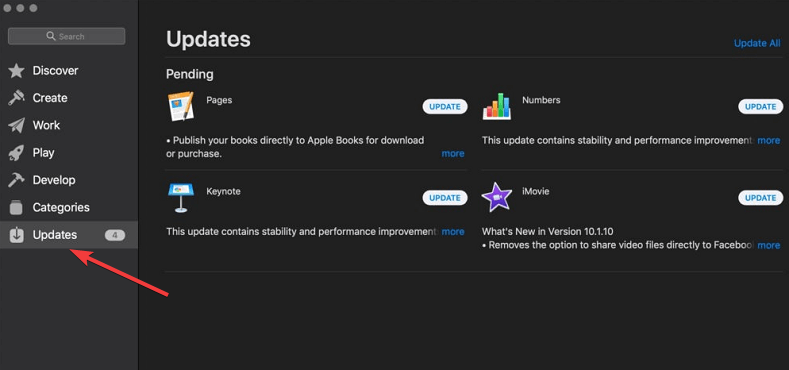This screenshot has width=789, height=370.
Task: Click the Work paper plane icon
Action: 16,125
